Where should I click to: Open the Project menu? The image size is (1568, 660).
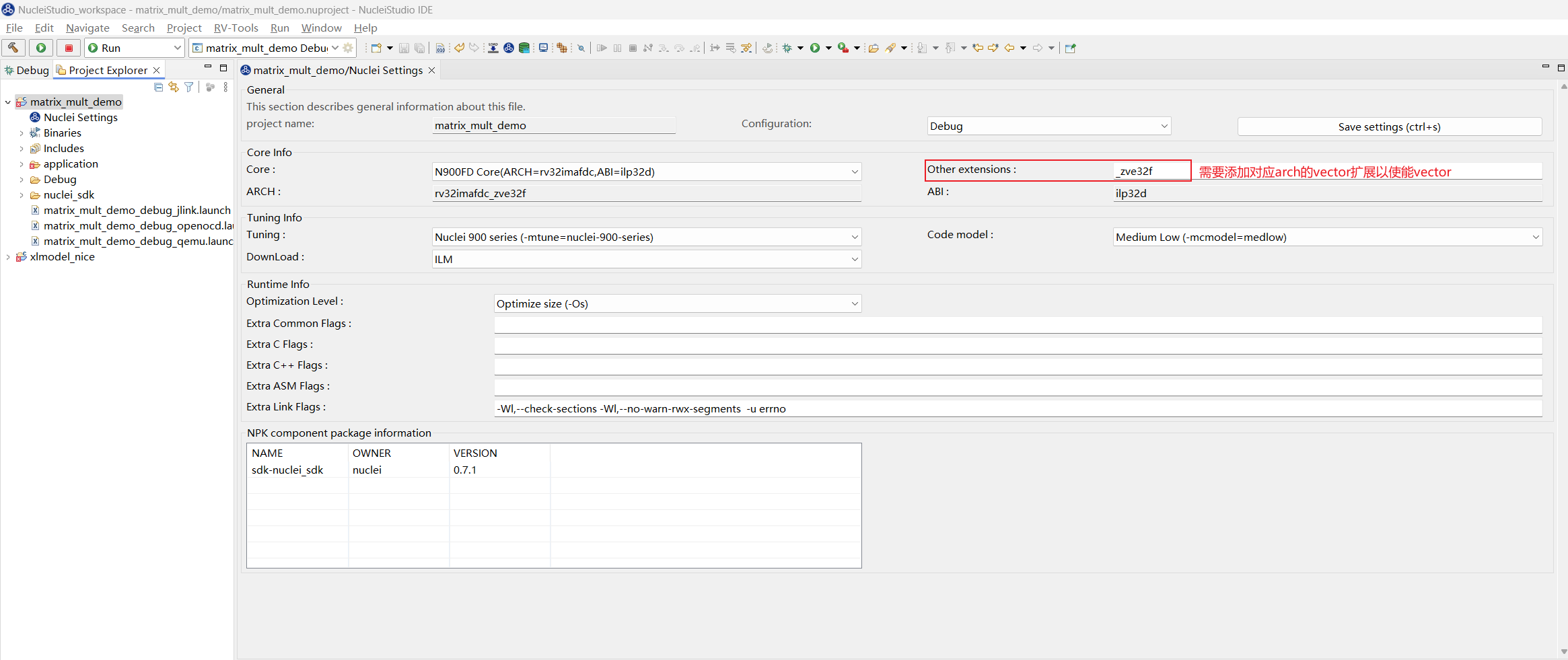pos(184,28)
